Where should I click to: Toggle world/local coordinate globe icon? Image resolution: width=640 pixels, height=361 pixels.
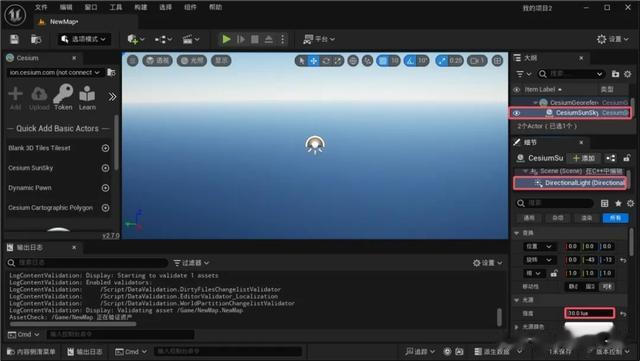point(353,61)
